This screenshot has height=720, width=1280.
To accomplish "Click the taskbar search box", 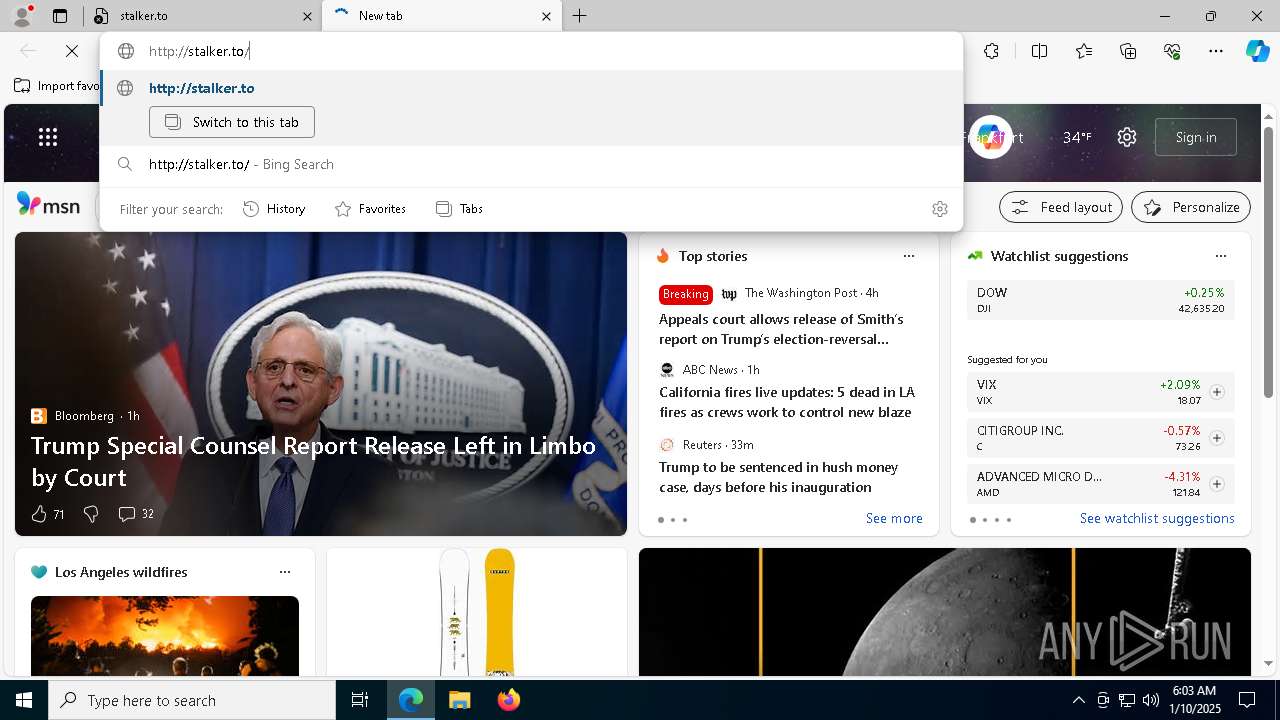I will pos(192,700).
